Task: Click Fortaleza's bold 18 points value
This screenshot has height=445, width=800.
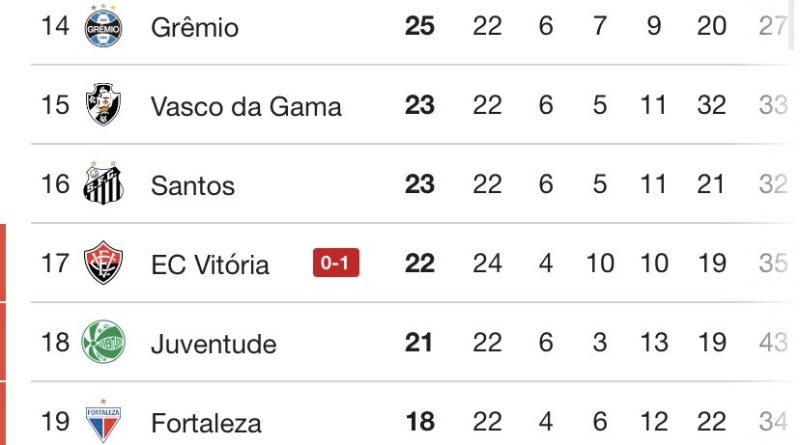Action: click(420, 422)
